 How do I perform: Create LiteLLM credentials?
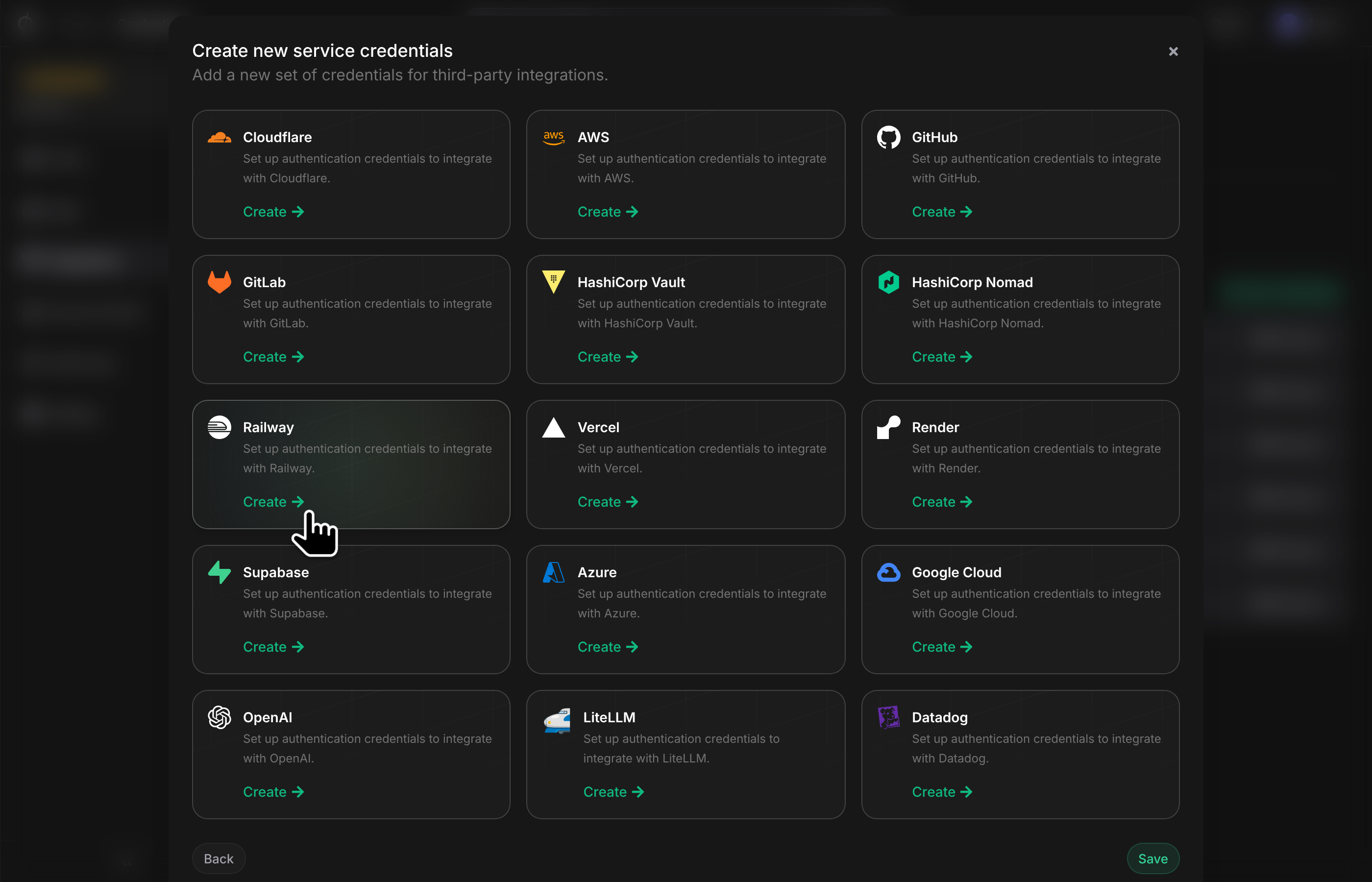tap(613, 792)
